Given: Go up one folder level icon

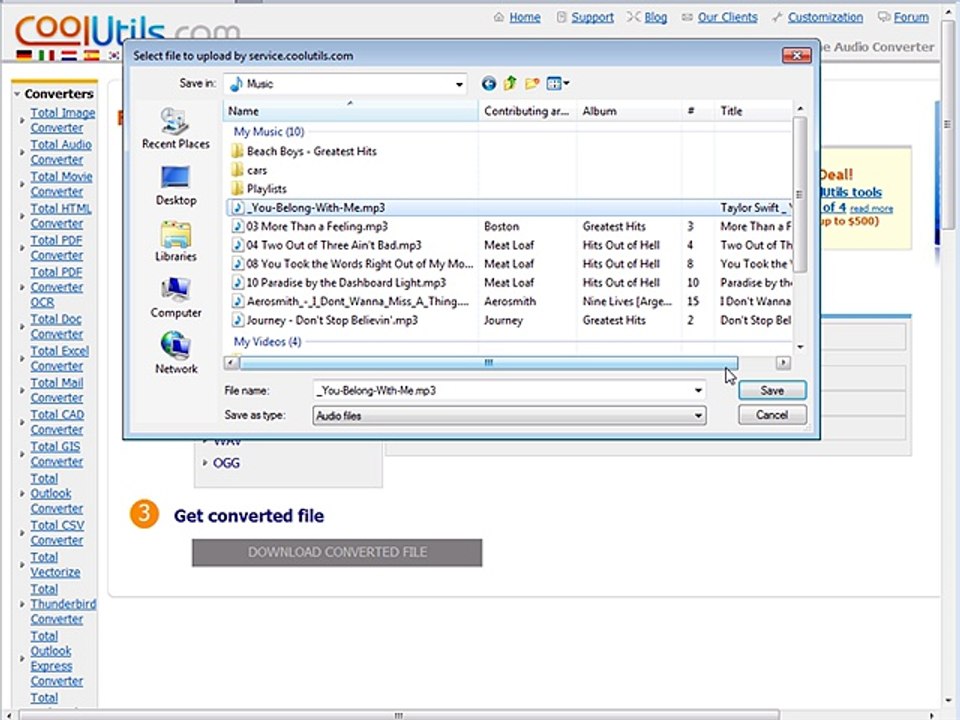Looking at the screenshot, I should [510, 83].
